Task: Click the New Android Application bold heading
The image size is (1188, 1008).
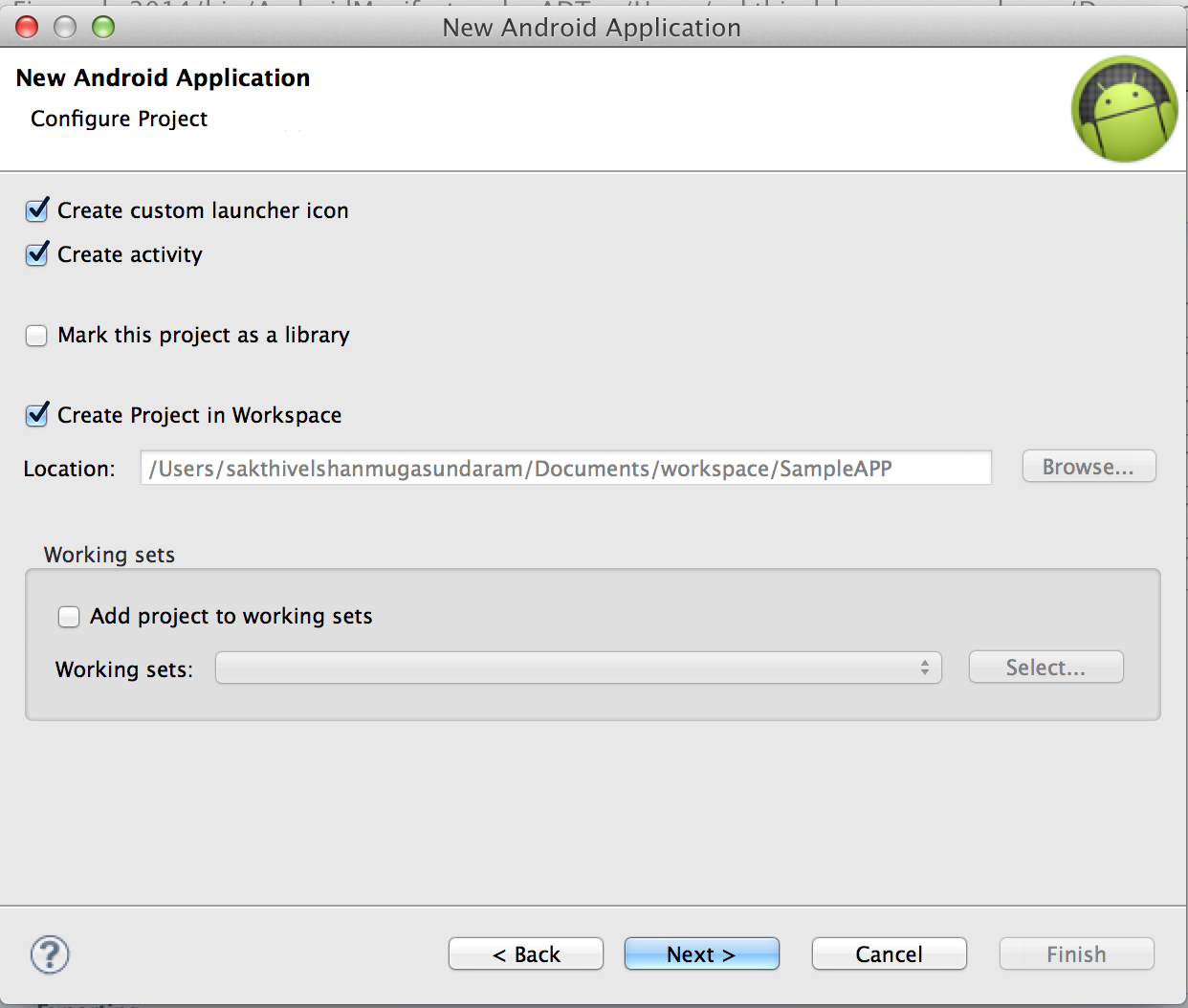Action: (163, 77)
